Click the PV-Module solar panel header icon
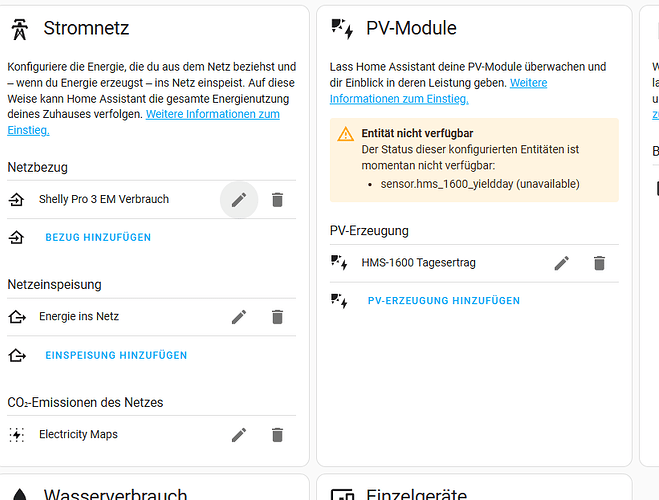This screenshot has height=500, width=659. point(342,29)
